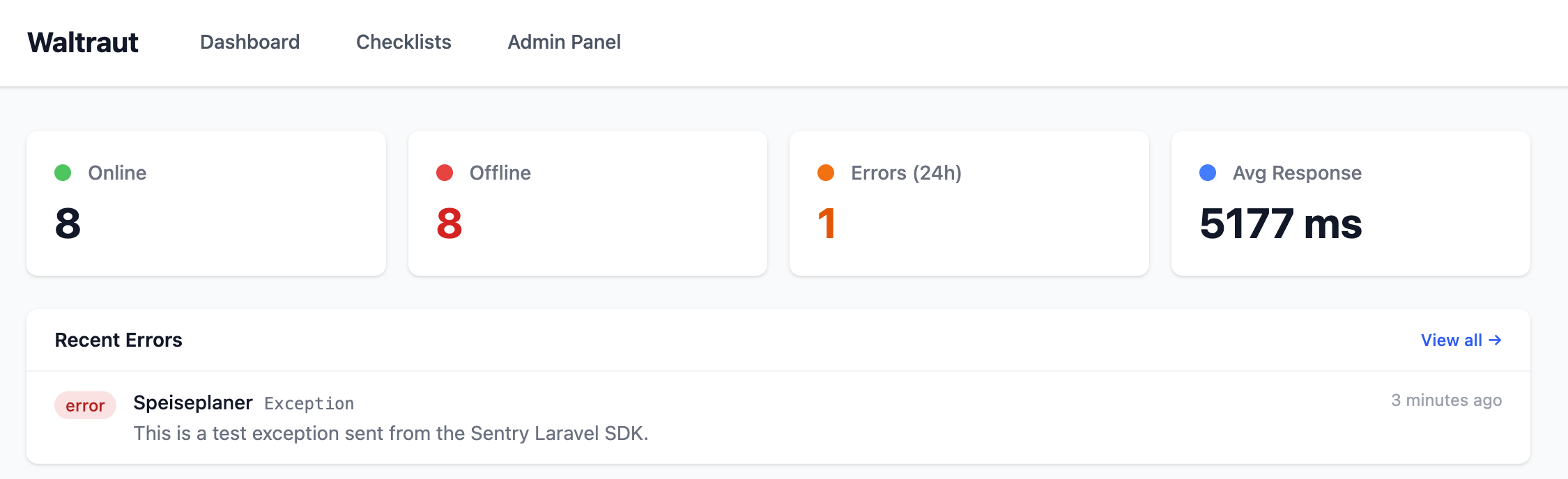Screen dimensions: 1568x479
Task: Click the 3 minutes ago timestamp
Action: point(1446,400)
